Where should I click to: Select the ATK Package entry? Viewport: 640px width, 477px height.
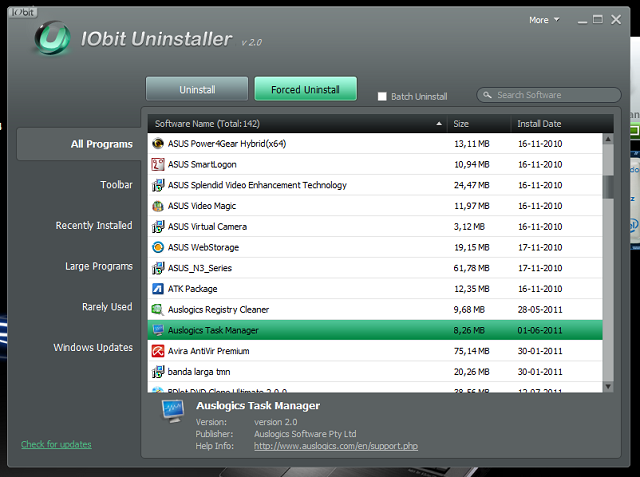pyautogui.click(x=375, y=289)
